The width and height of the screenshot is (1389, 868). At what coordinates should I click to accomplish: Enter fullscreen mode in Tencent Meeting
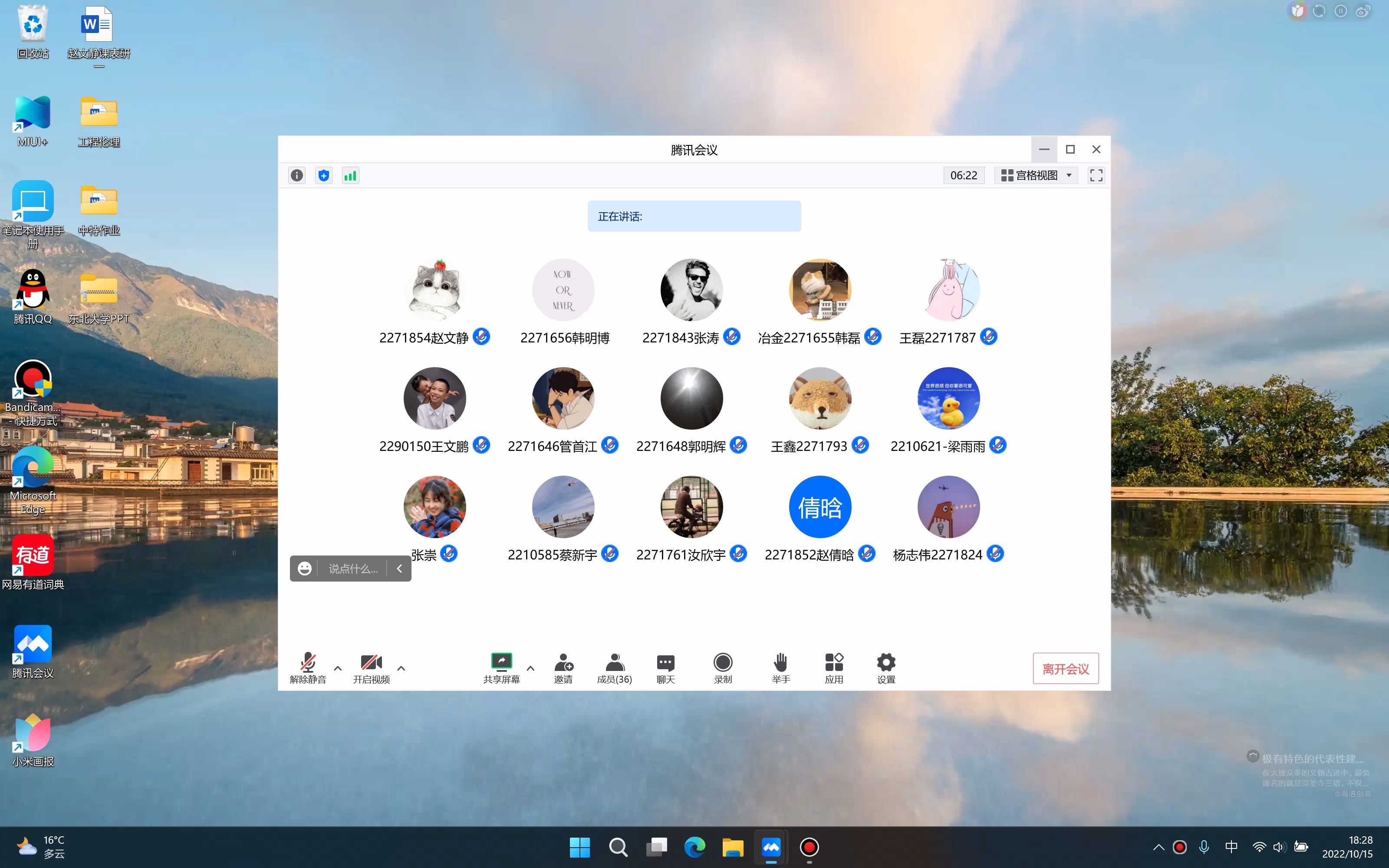1096,176
